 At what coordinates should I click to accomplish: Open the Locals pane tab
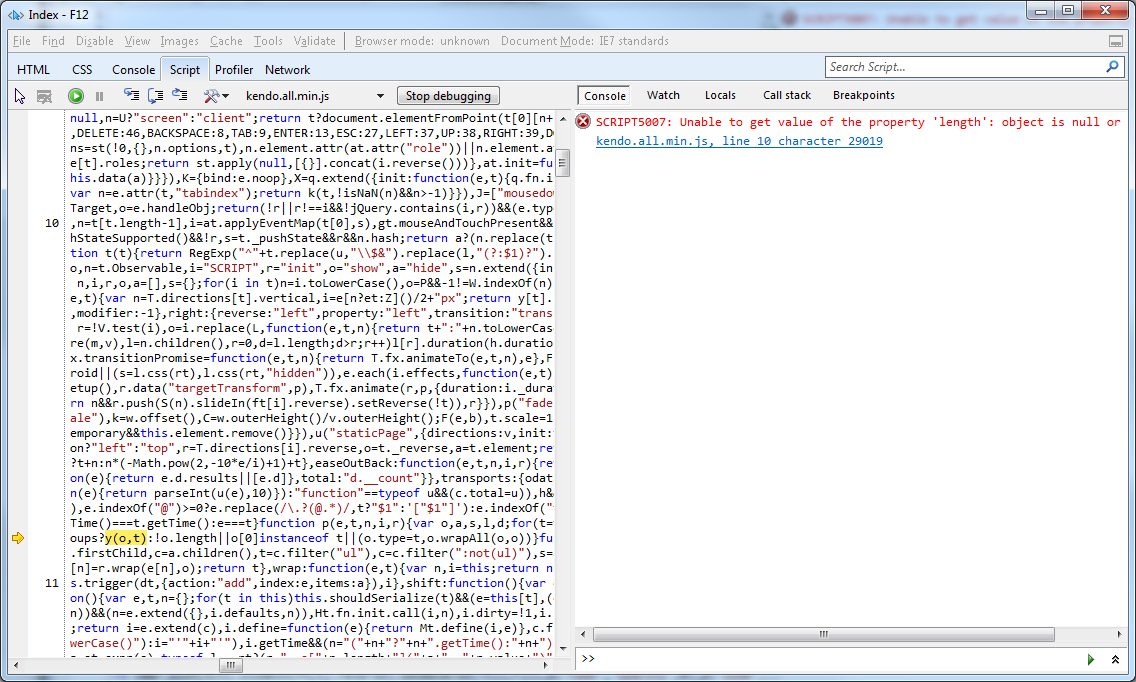tap(720, 95)
